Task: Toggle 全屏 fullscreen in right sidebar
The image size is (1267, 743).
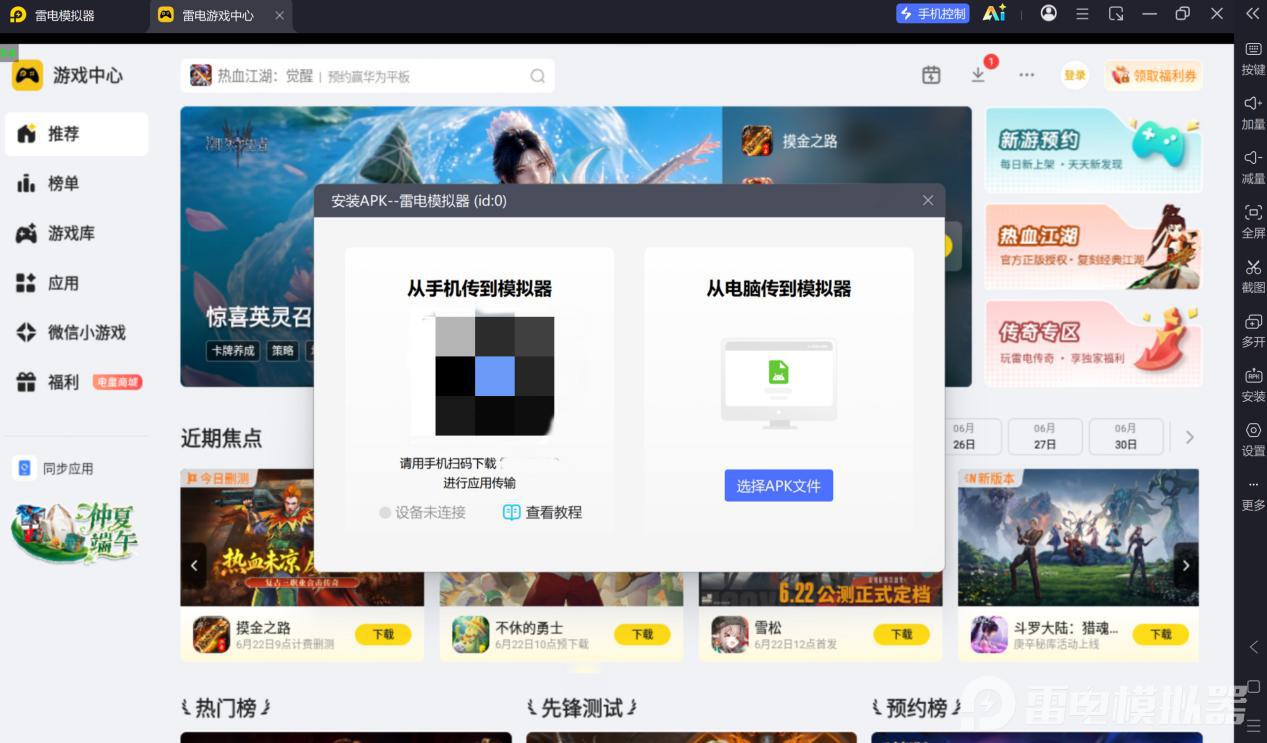Action: pos(1253,212)
